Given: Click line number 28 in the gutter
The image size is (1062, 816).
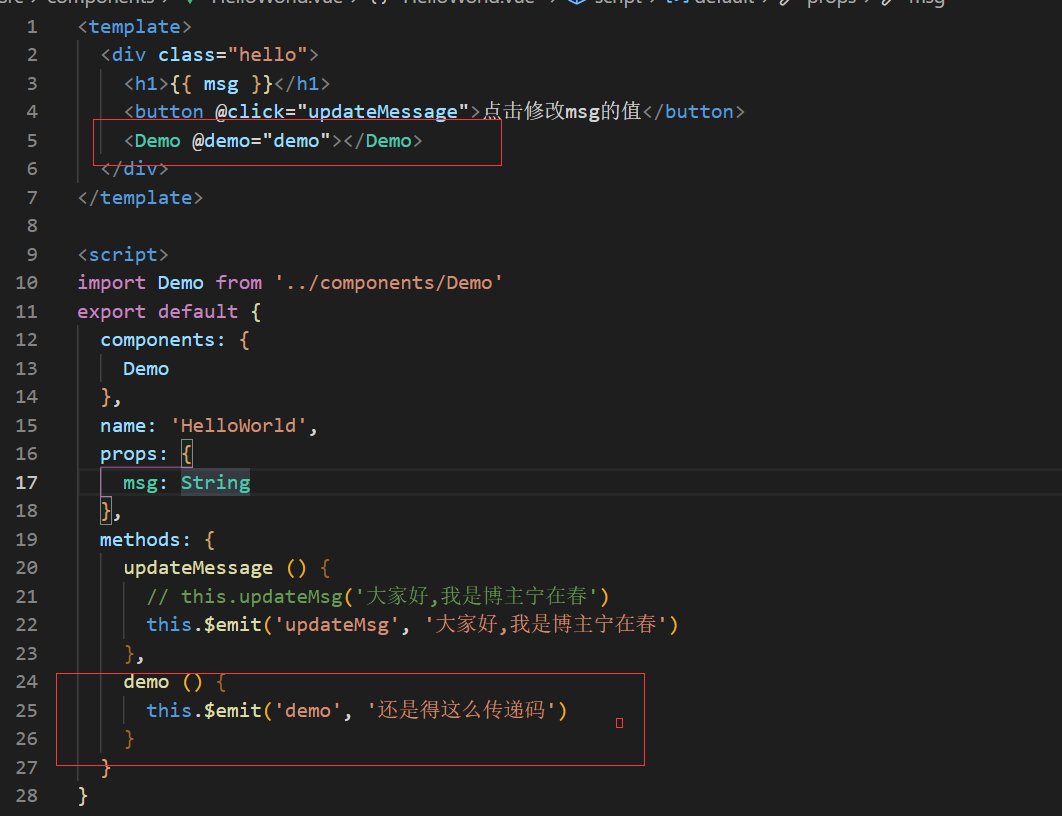Looking at the screenshot, I should click(26, 795).
